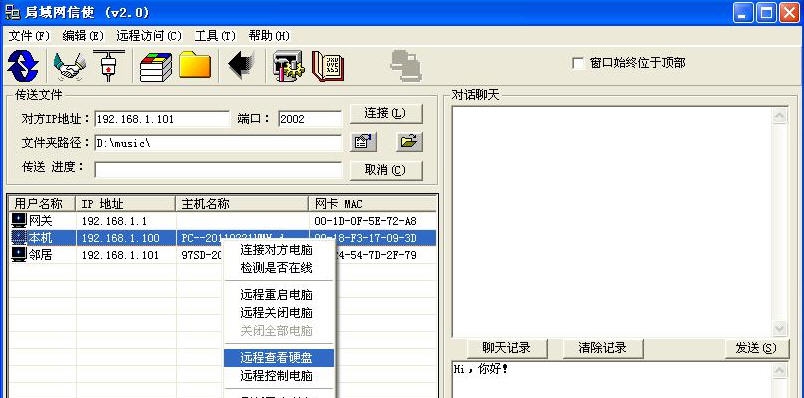Click the 用户名称 column header
Screen dimensions: 804x398
click(42, 204)
